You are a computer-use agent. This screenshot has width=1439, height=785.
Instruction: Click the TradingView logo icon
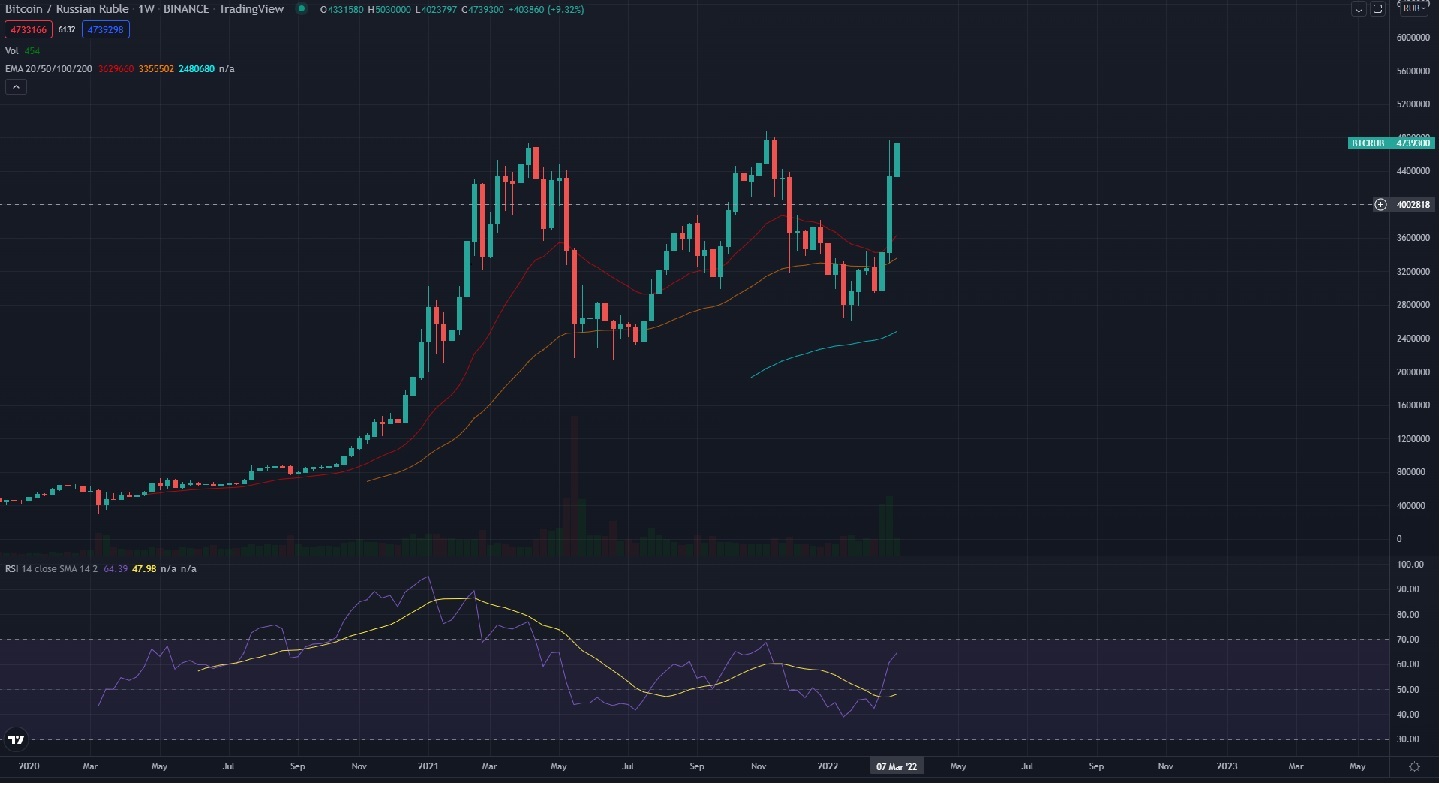pos(15,740)
